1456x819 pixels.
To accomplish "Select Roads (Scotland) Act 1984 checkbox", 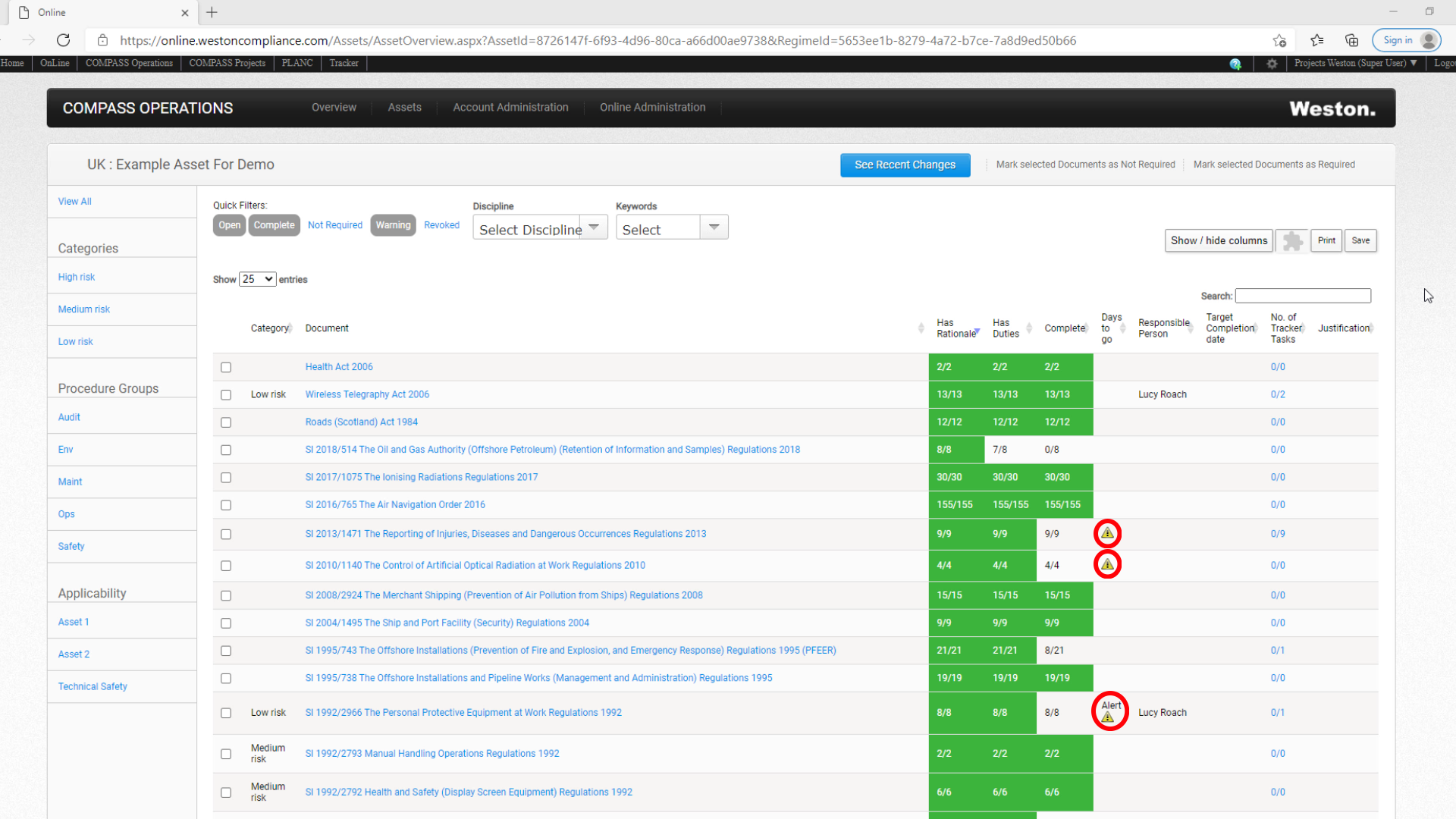I will [x=226, y=422].
